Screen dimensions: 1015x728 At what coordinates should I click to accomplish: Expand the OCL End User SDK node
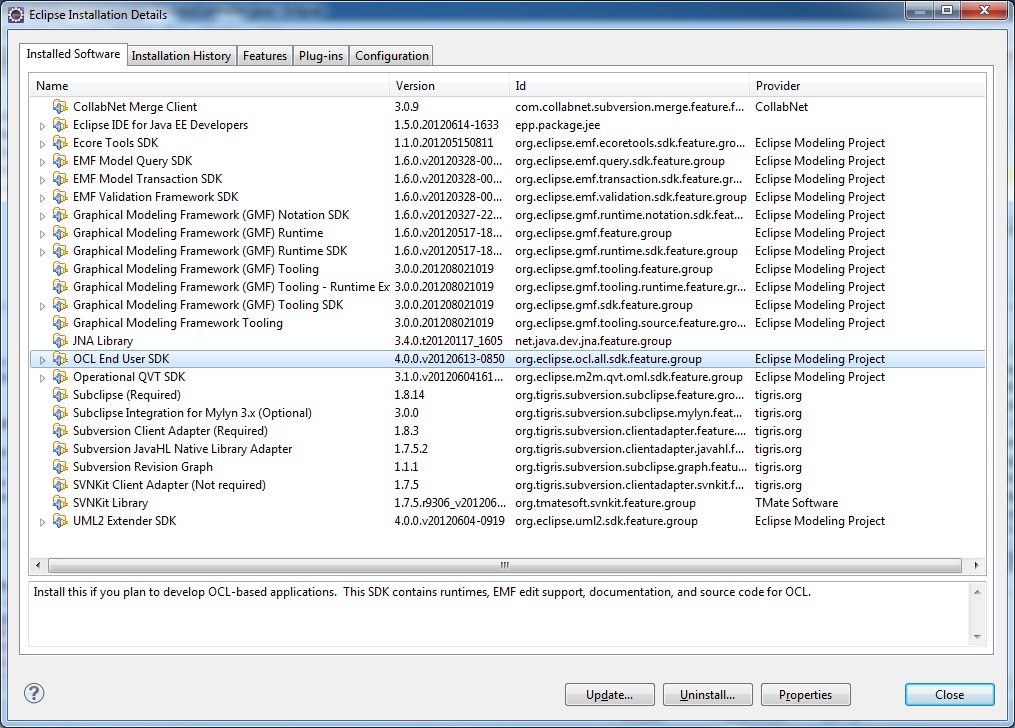point(42,360)
